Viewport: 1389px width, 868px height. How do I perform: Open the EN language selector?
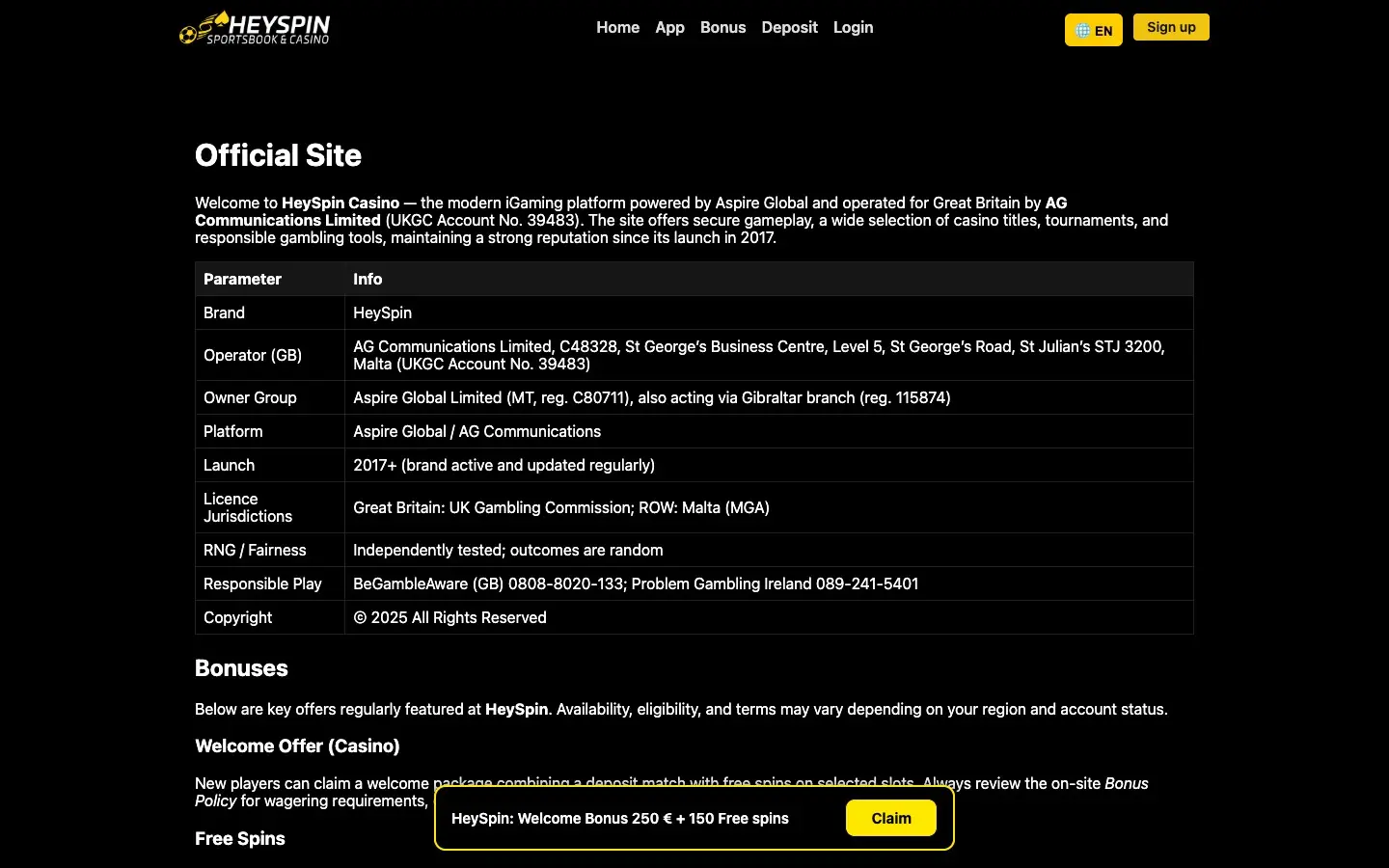(1094, 30)
